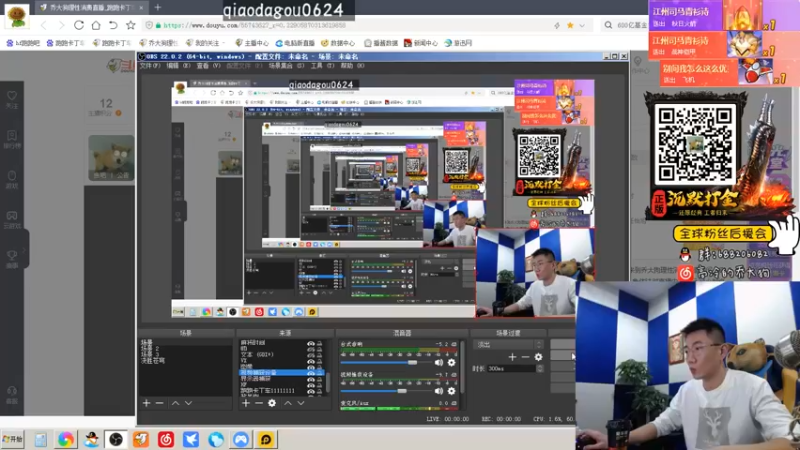This screenshot has height=450, width=800.
Task: Open the 数据中心 bookmark
Action: [x=338, y=43]
